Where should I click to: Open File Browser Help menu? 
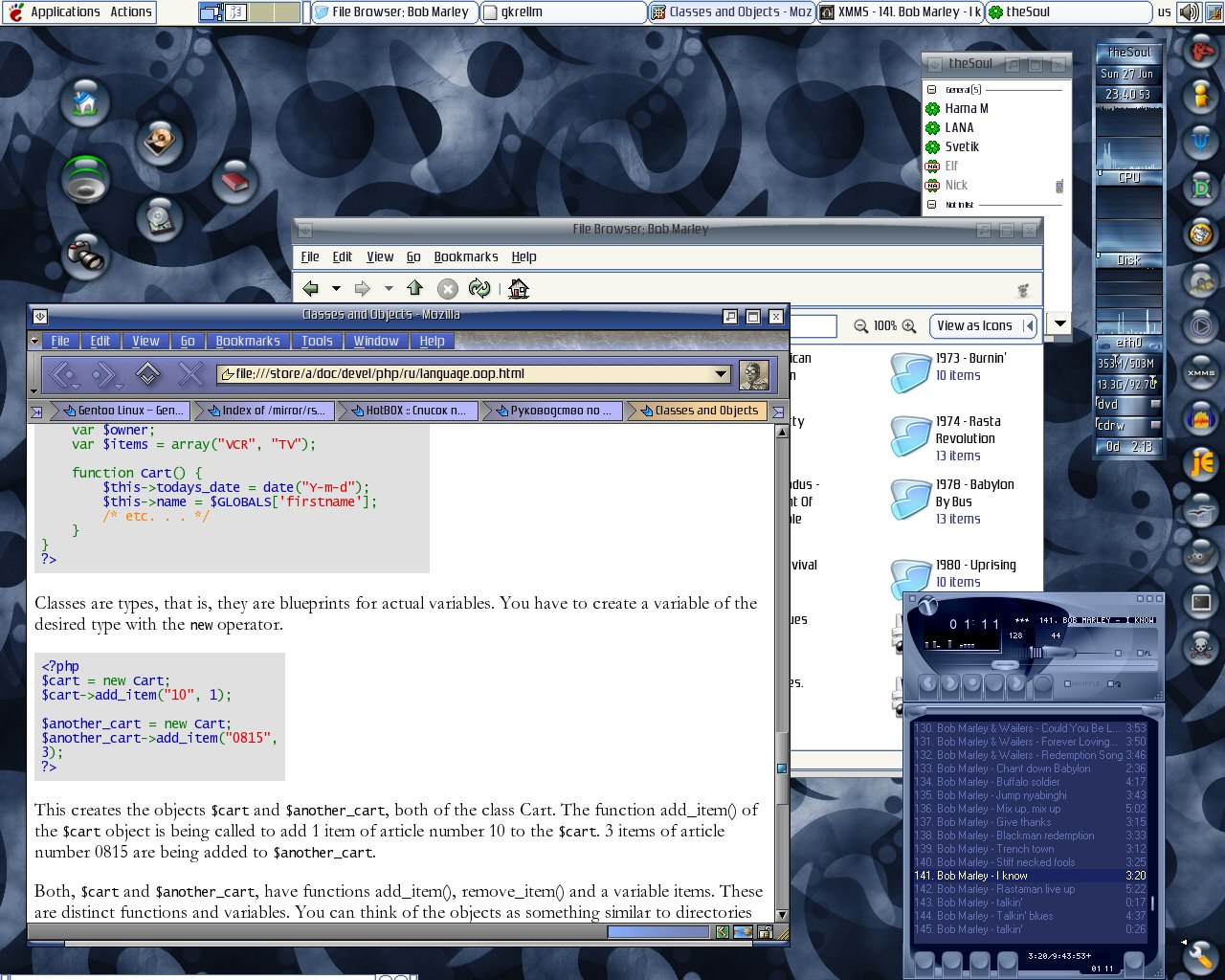click(523, 256)
